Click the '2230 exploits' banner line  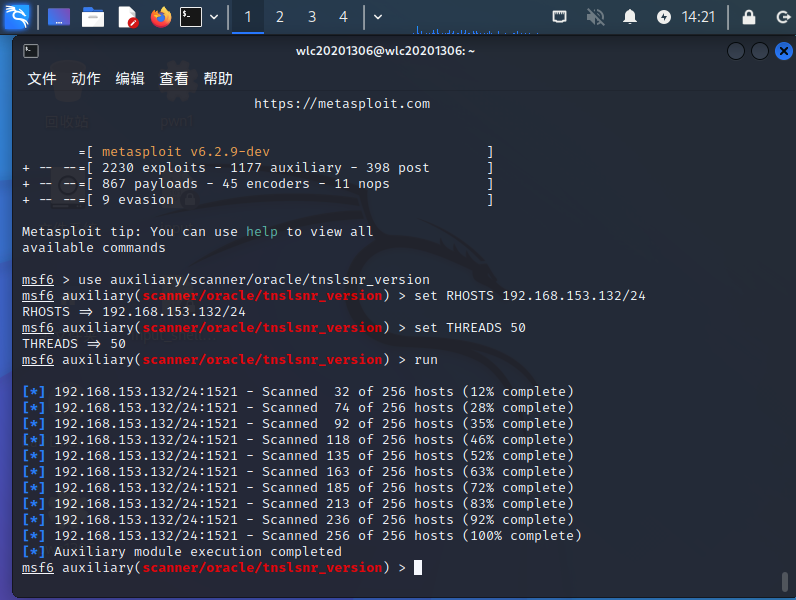click(x=257, y=168)
